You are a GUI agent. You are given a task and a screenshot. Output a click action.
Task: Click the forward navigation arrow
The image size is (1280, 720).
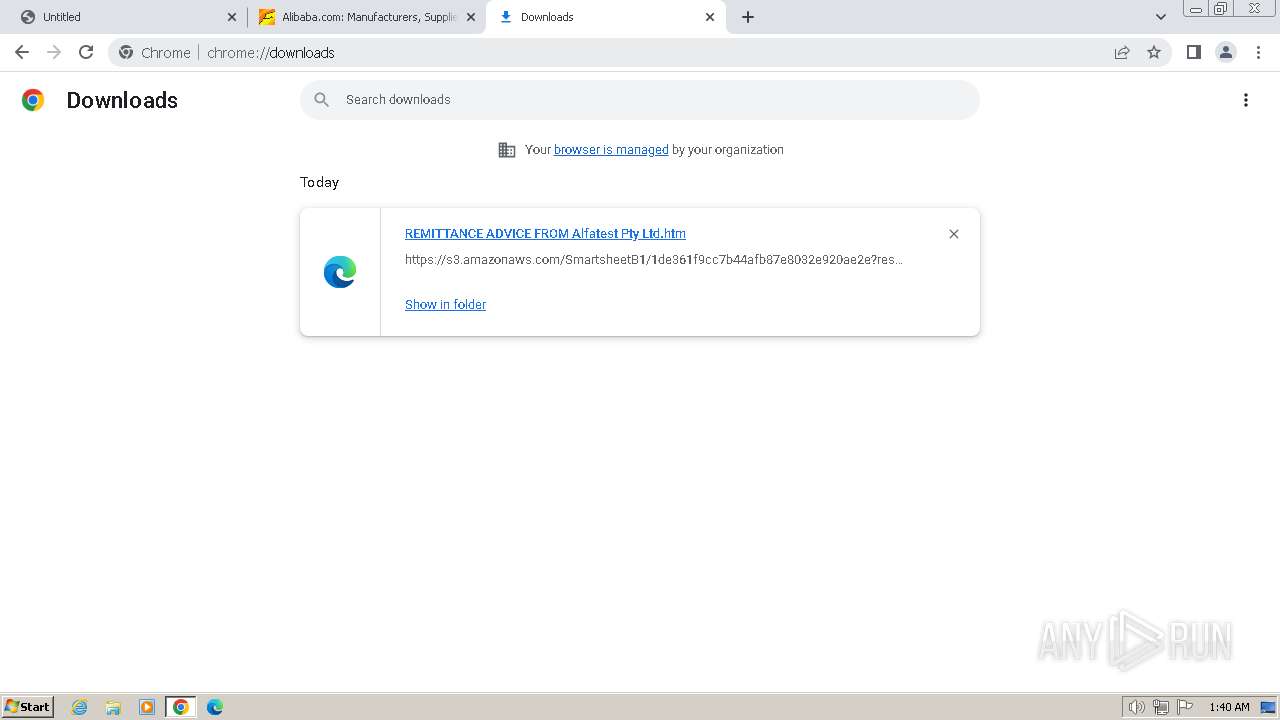pyautogui.click(x=54, y=52)
